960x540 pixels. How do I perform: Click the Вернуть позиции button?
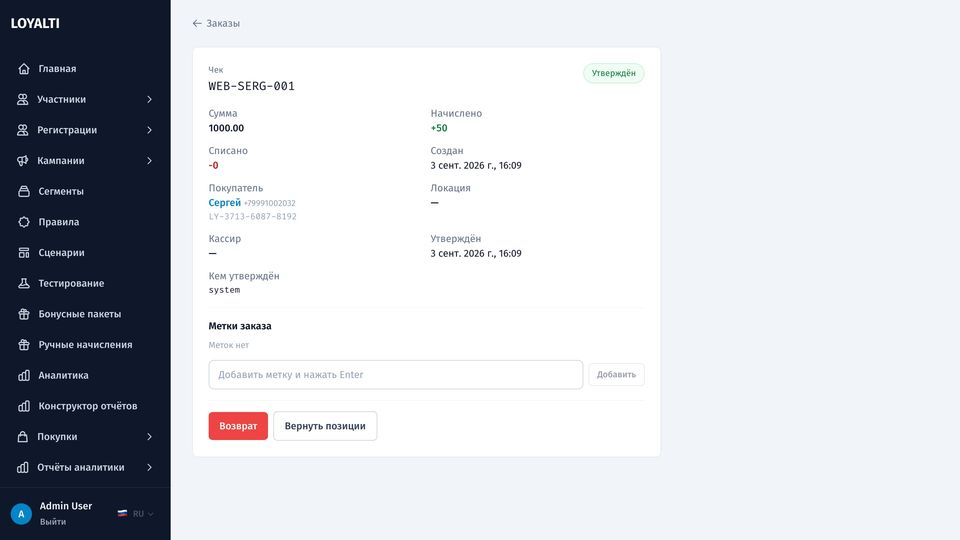pos(325,426)
